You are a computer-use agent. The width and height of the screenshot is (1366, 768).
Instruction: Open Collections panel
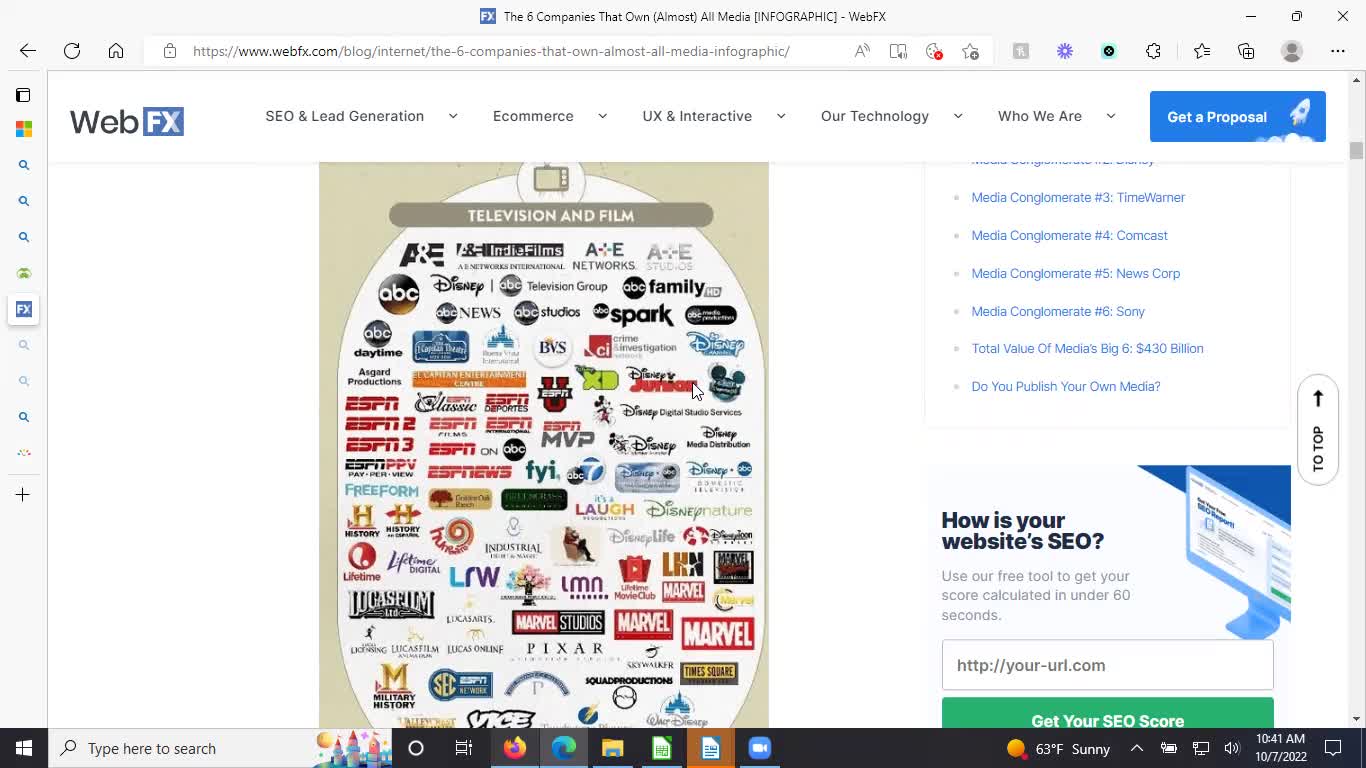point(1246,51)
